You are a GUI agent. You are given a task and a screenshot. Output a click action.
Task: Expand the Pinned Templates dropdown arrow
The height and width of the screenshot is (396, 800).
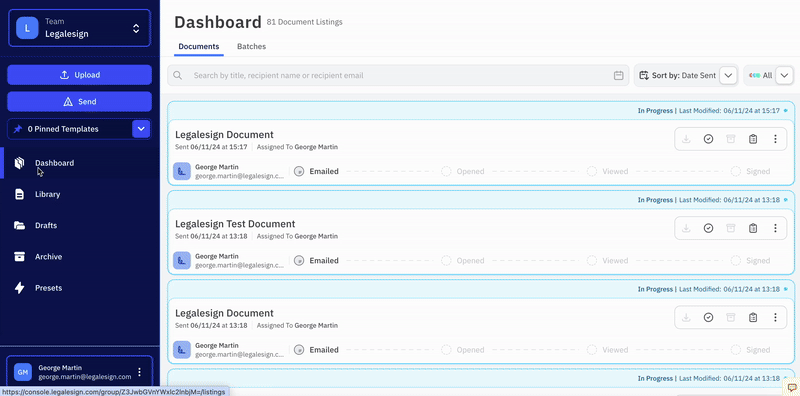(x=141, y=129)
